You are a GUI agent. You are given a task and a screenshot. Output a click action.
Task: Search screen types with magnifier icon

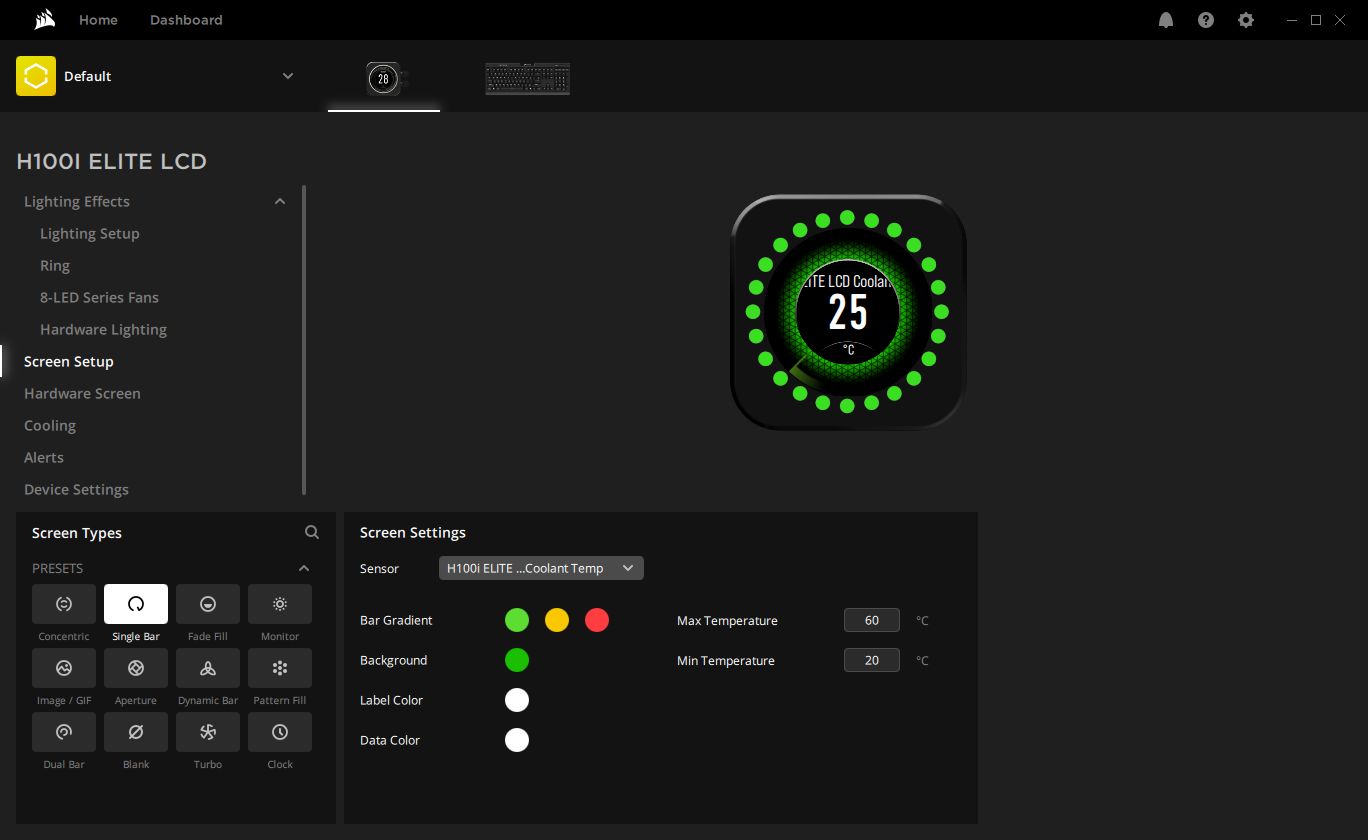(312, 533)
